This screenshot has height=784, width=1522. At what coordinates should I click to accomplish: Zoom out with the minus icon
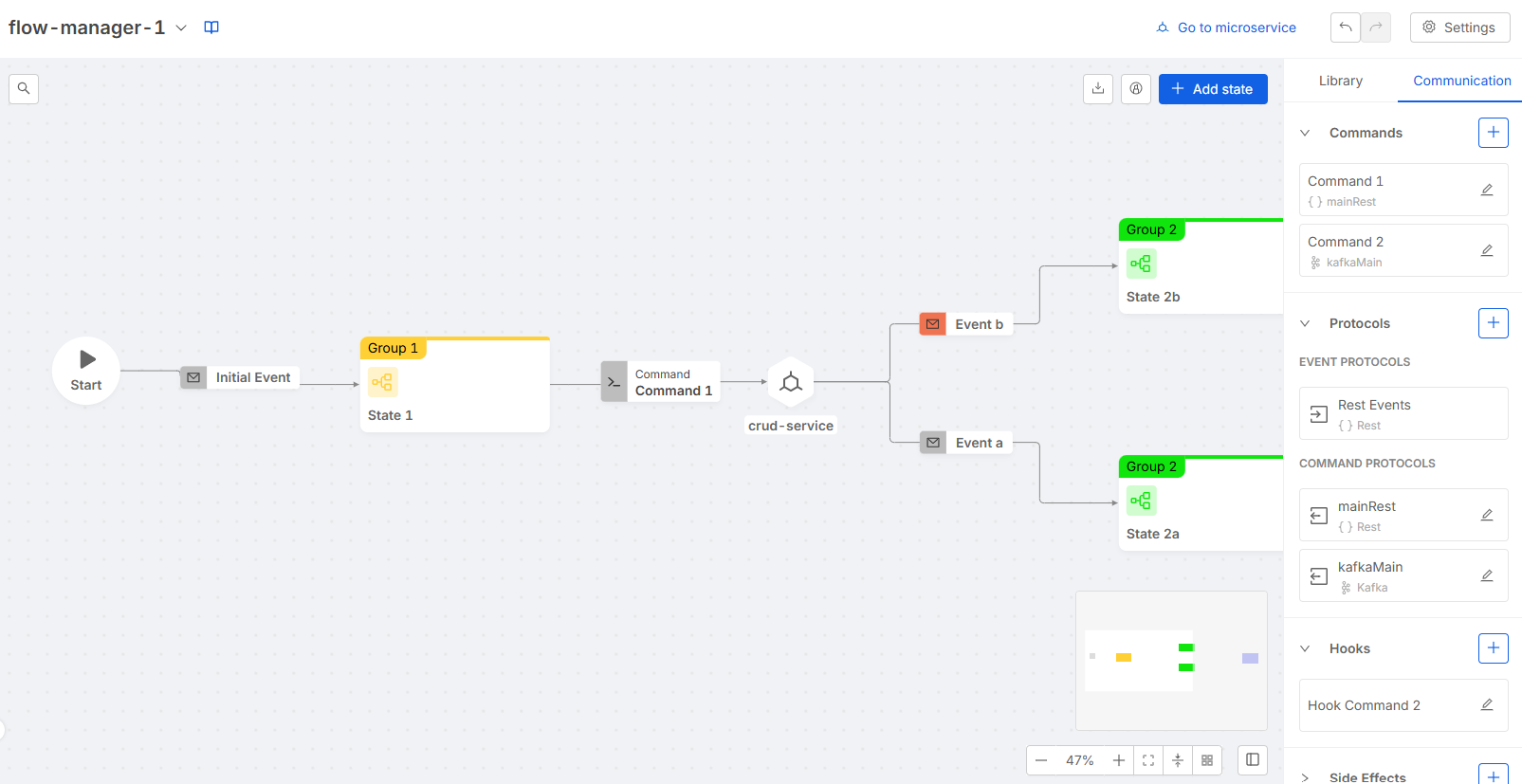[x=1041, y=760]
